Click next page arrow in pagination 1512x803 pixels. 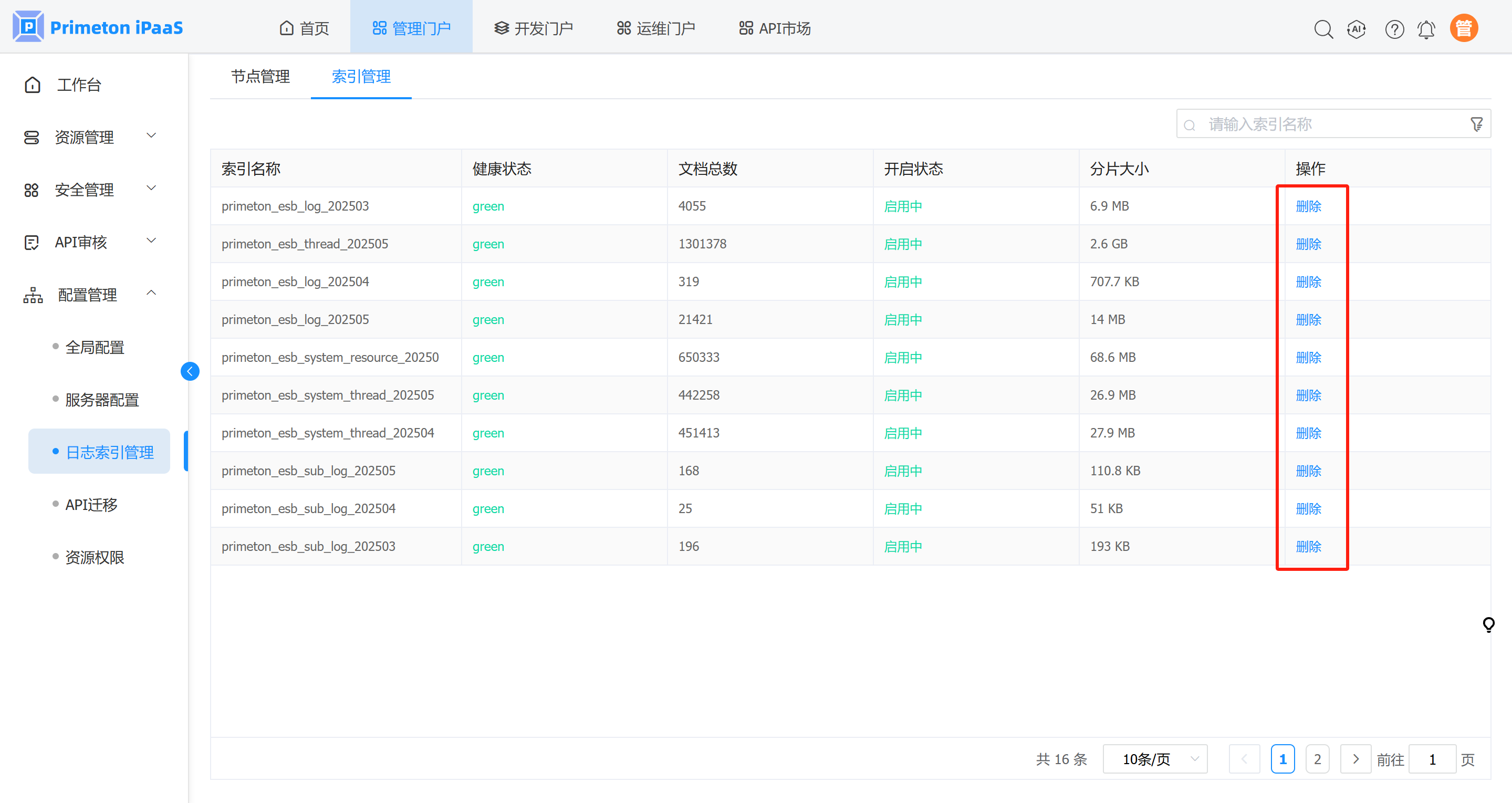[x=1355, y=759]
